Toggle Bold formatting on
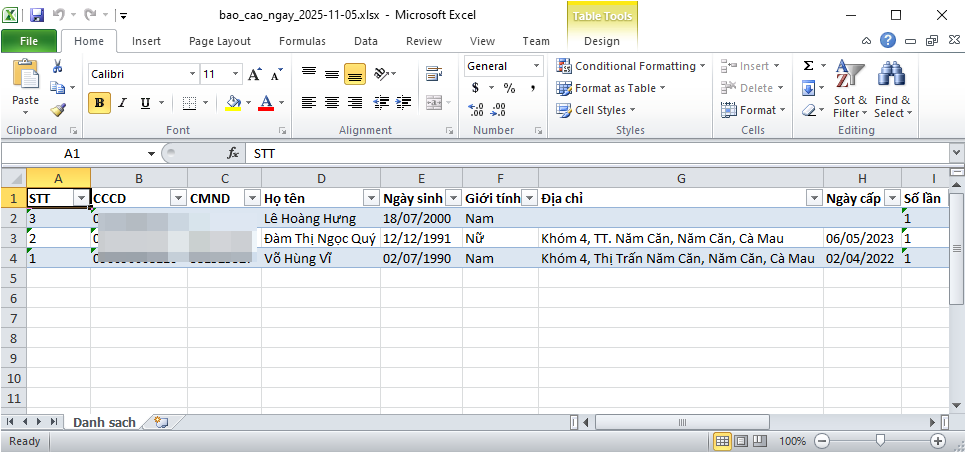This screenshot has height=453, width=966. coord(99,103)
